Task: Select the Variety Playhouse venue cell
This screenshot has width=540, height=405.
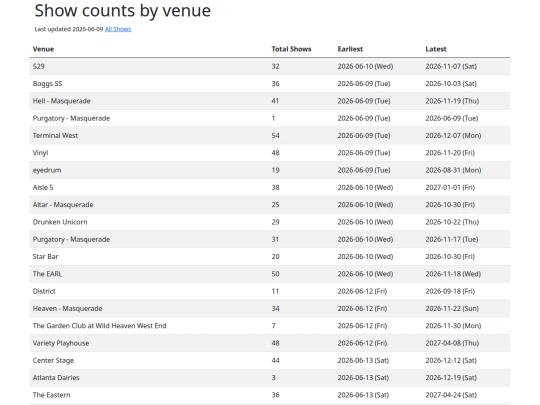Action: click(x=61, y=343)
